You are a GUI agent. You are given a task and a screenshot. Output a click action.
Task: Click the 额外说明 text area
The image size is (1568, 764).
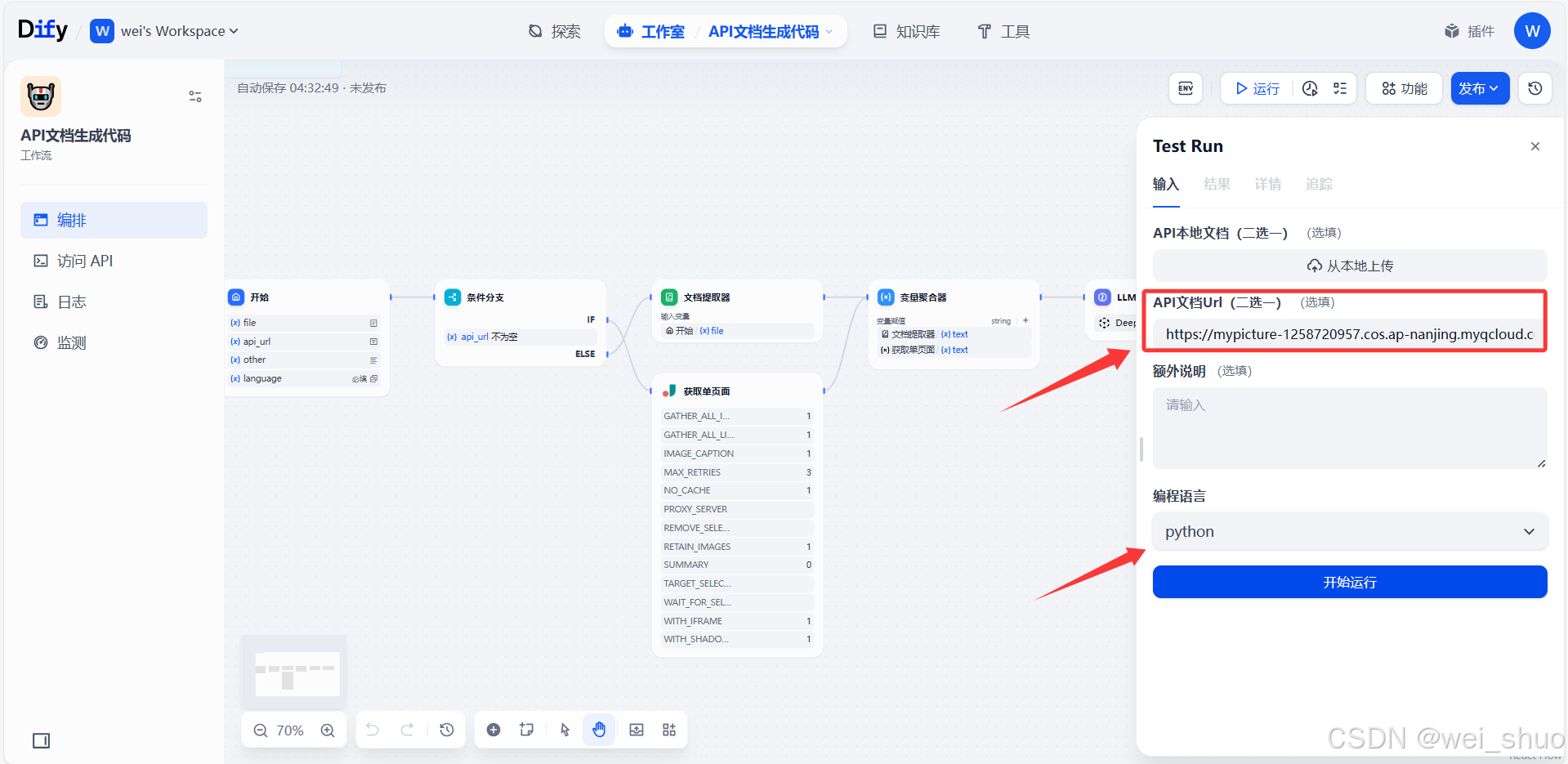1350,428
